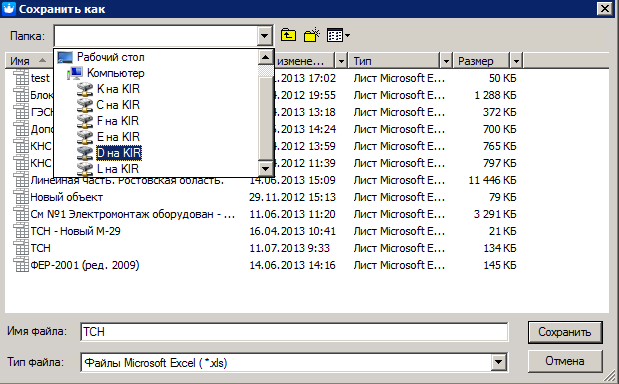Click the date 16.04.2013 10:41
This screenshot has width=619, height=384.
[292, 231]
